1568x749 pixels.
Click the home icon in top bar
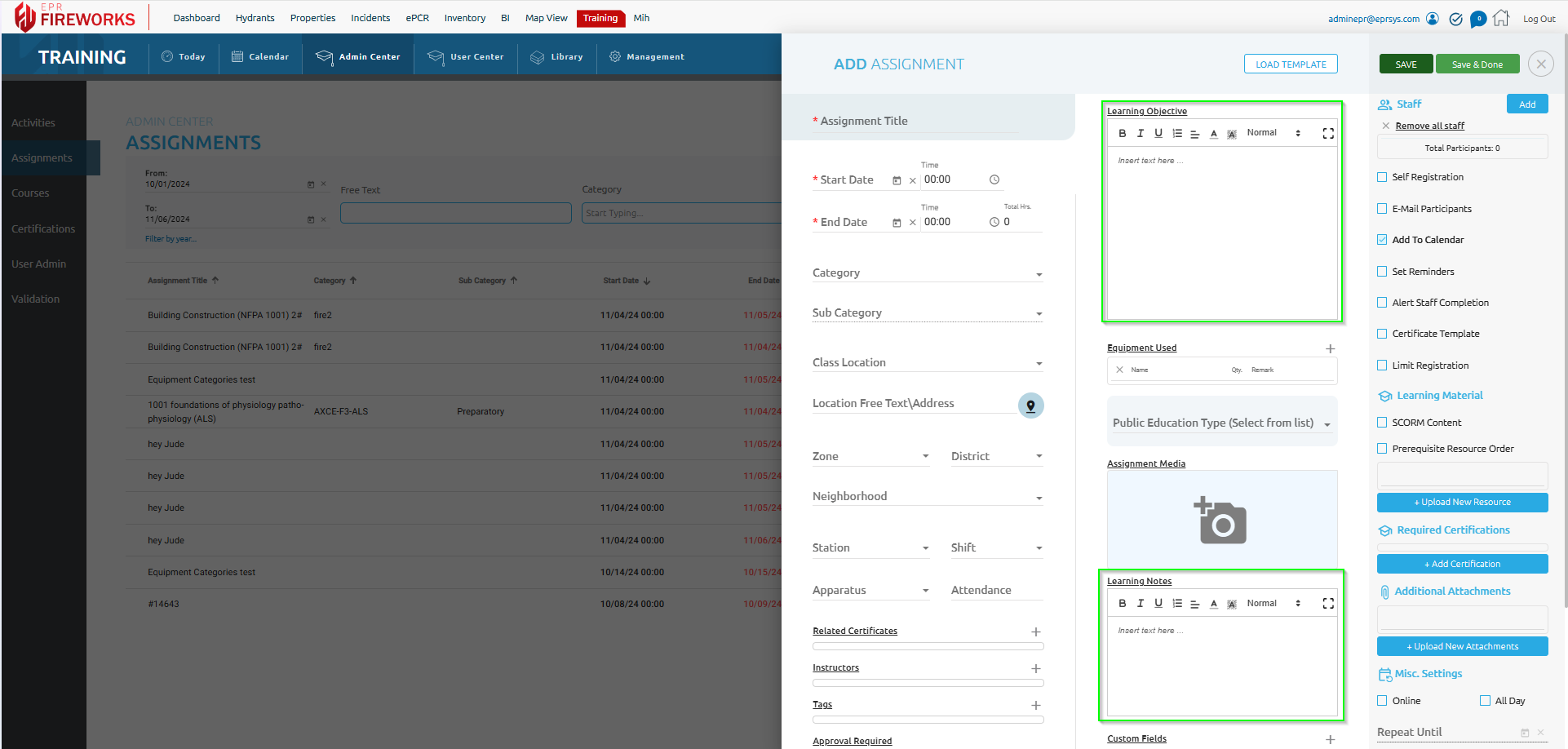1501,19
